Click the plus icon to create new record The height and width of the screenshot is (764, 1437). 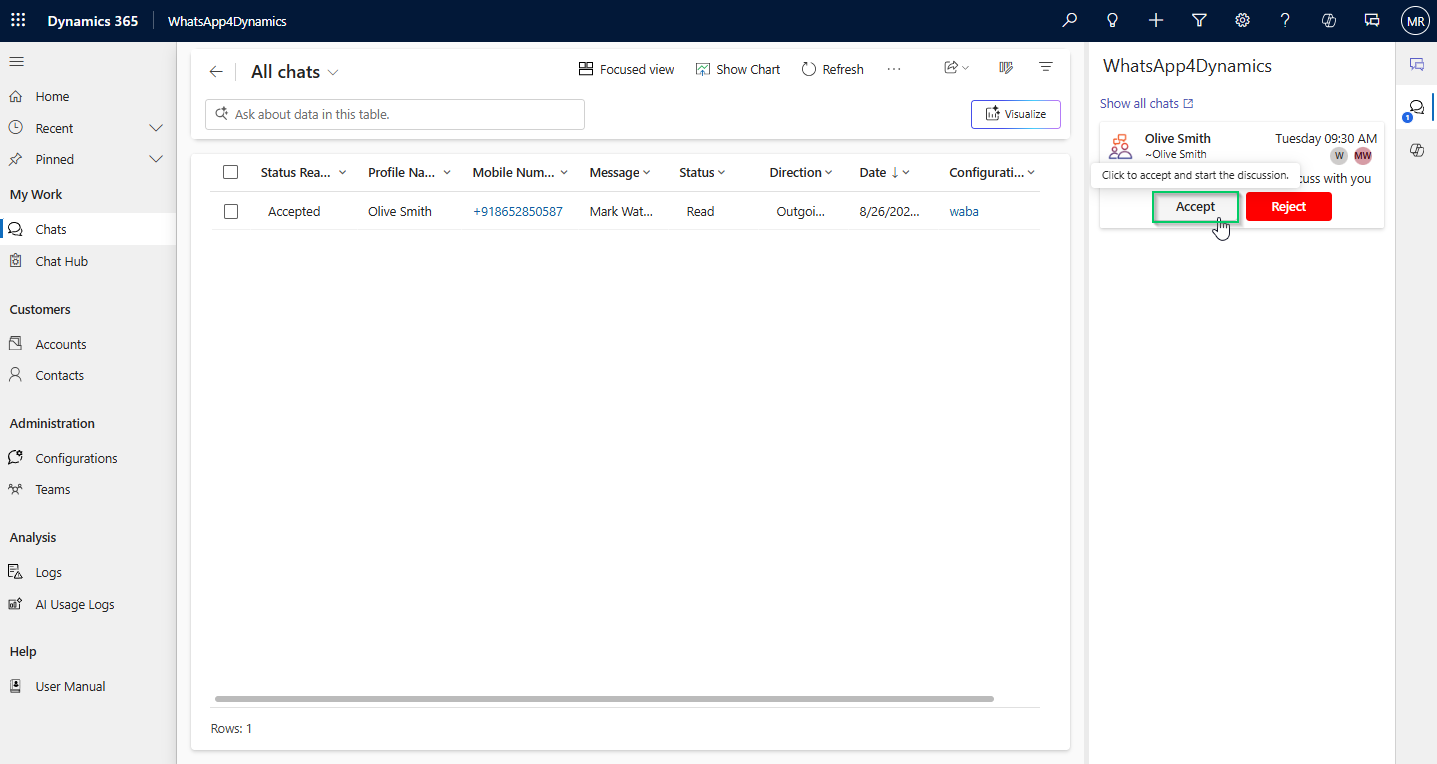pyautogui.click(x=1156, y=21)
